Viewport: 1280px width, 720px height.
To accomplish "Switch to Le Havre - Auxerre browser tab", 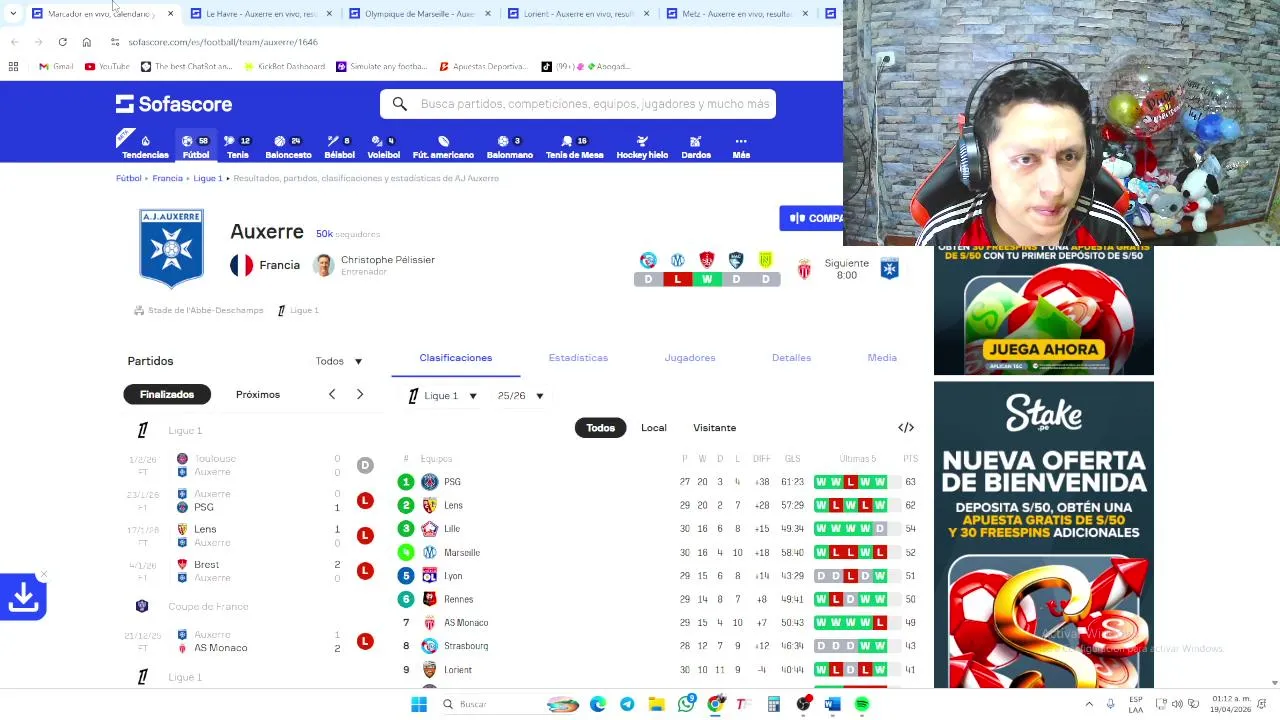I will tap(260, 13).
